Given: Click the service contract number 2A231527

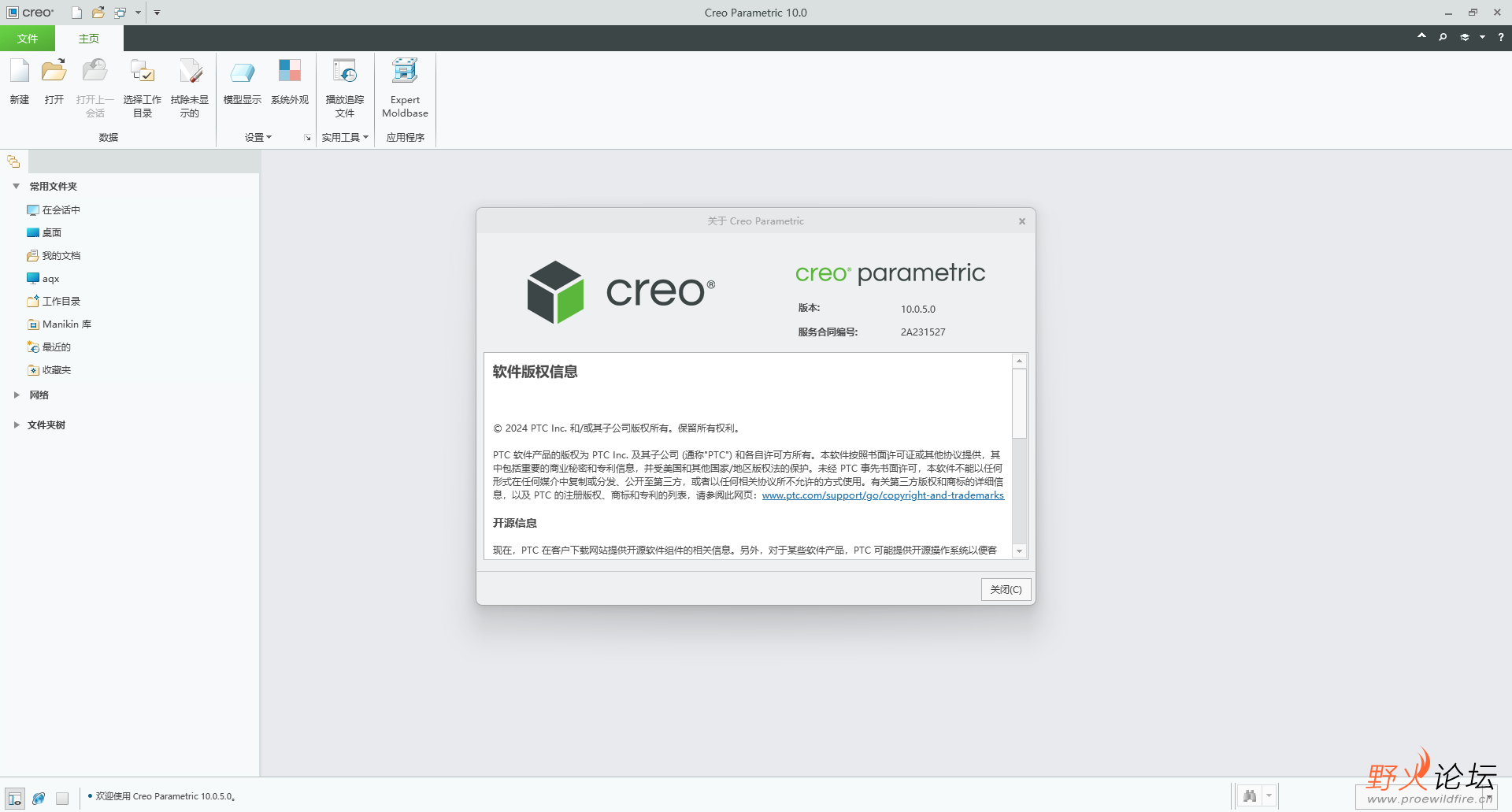Looking at the screenshot, I should click(x=923, y=332).
